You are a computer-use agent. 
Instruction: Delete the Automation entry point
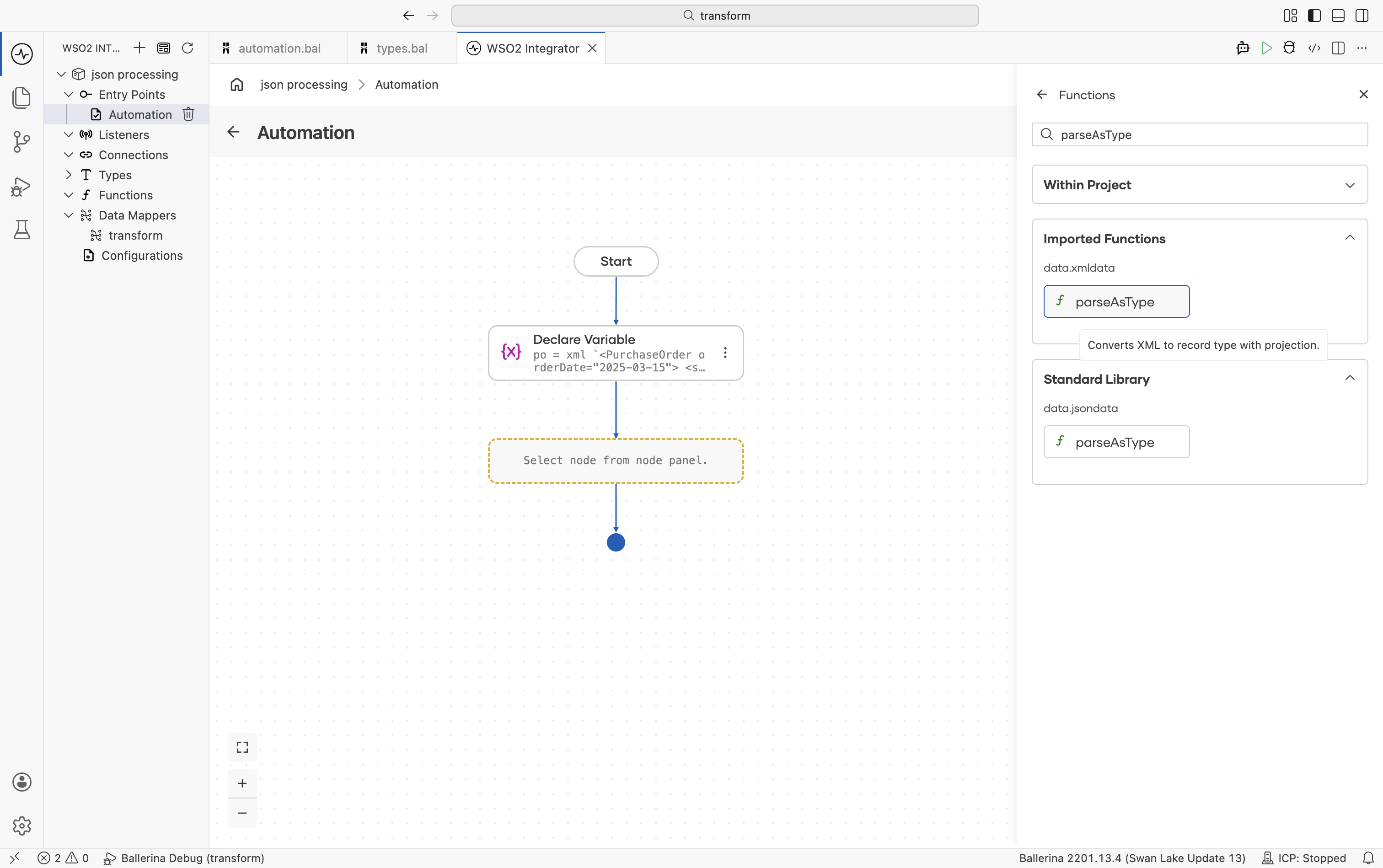pyautogui.click(x=188, y=114)
